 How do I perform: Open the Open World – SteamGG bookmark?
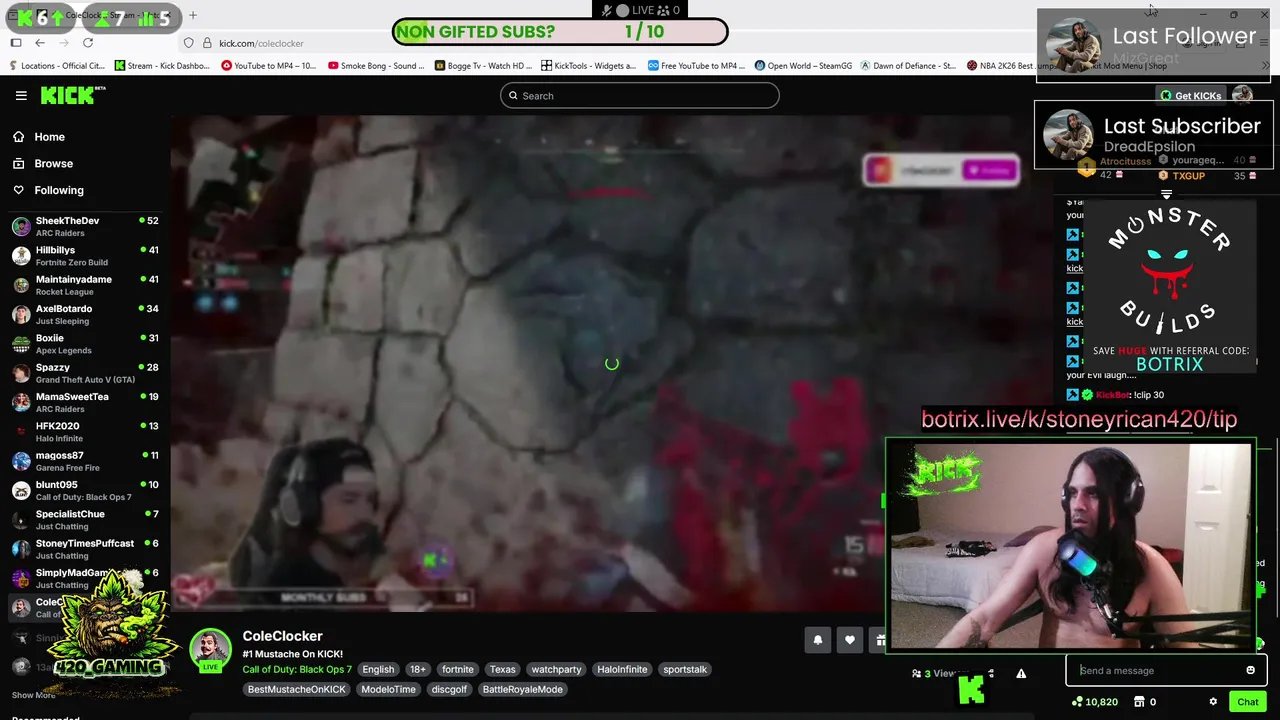point(803,66)
